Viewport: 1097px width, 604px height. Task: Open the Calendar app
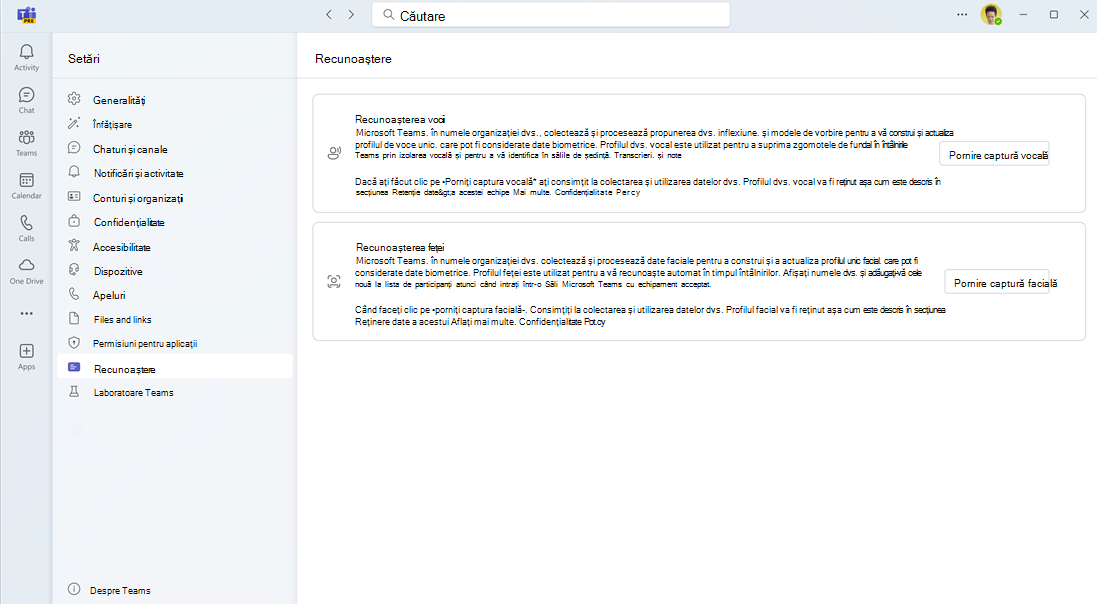(27, 185)
